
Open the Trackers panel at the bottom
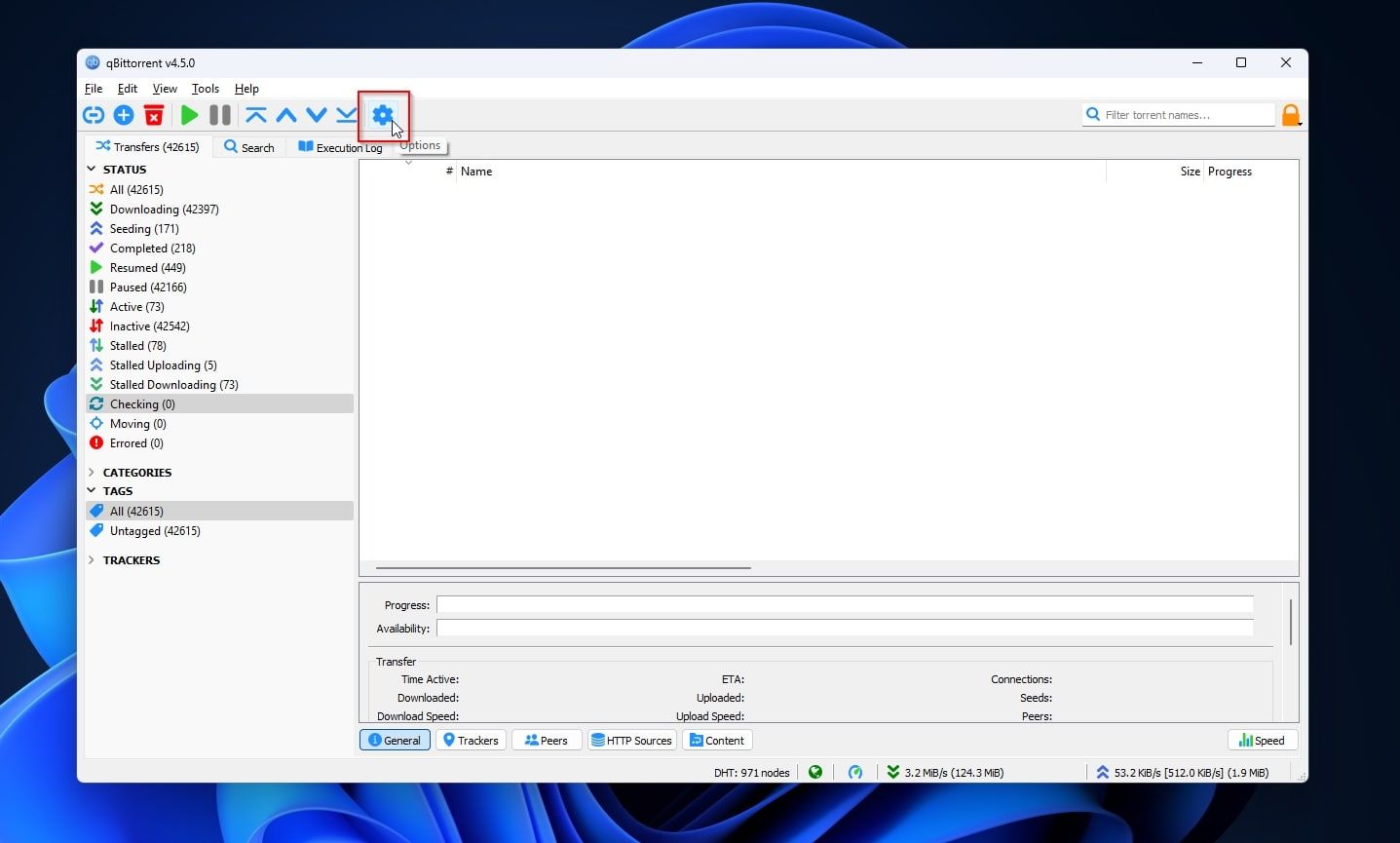tap(471, 740)
